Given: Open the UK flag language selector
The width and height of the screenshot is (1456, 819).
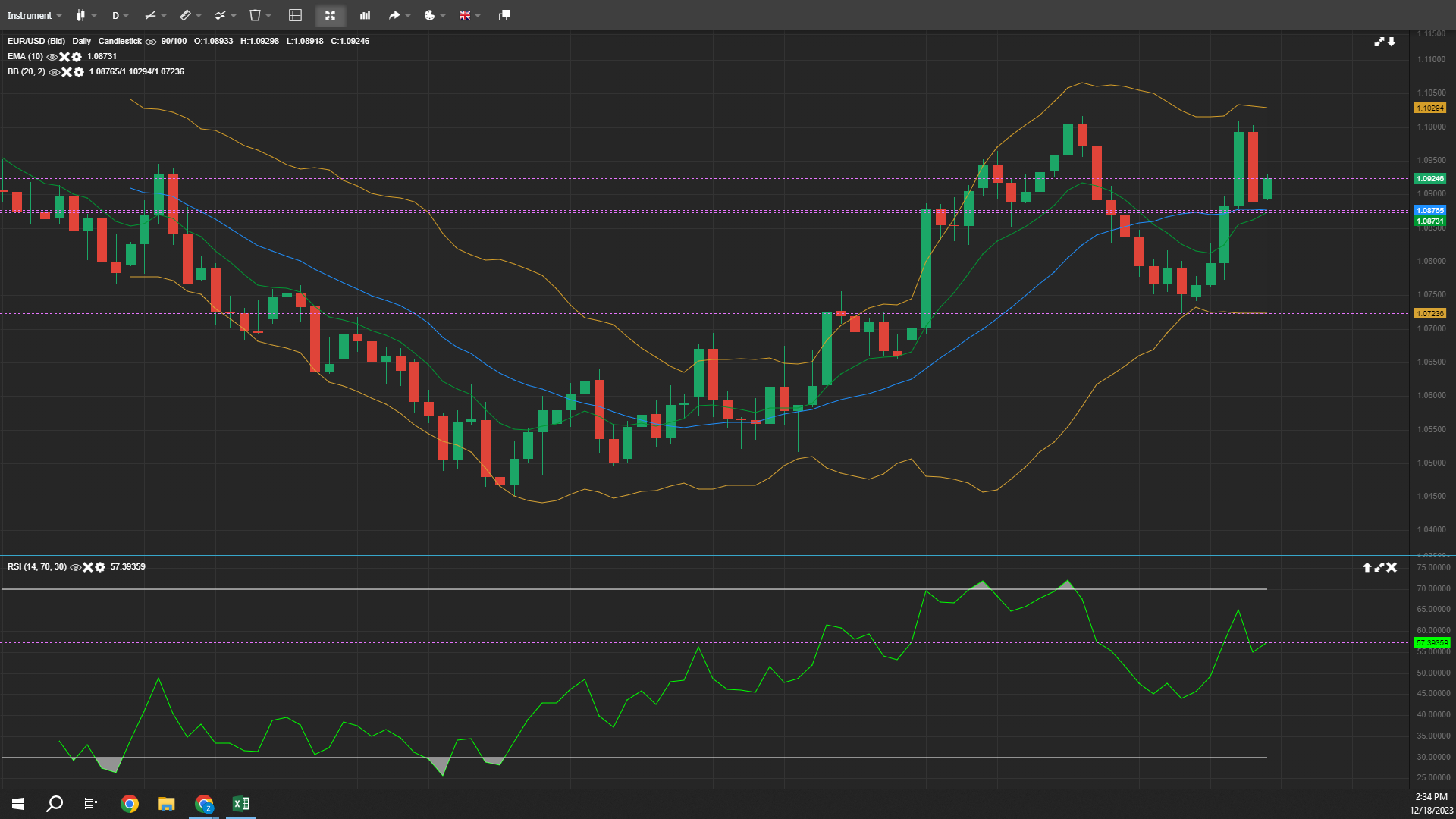Looking at the screenshot, I should [x=469, y=15].
